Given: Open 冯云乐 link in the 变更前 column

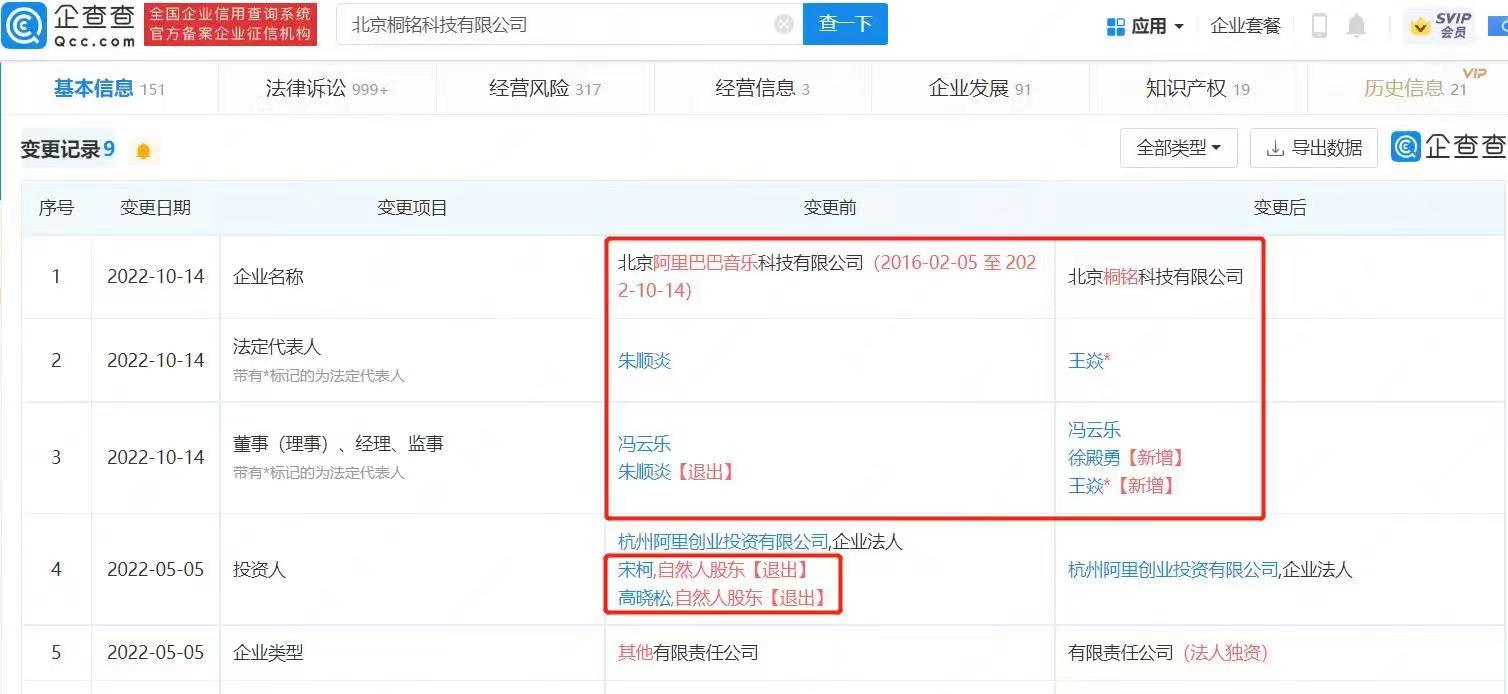Looking at the screenshot, I should pos(644,443).
